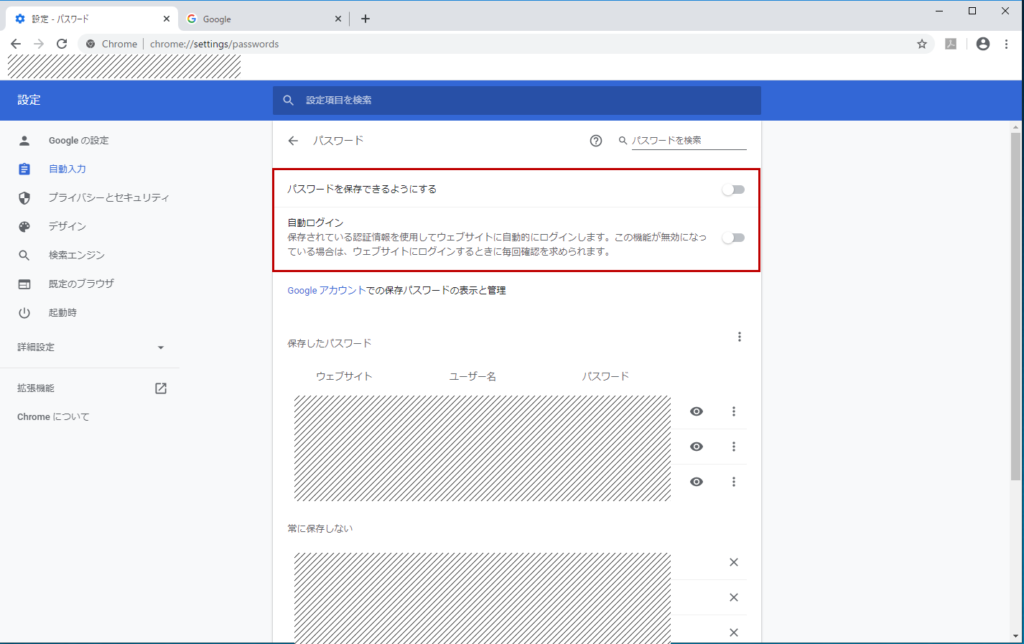Open the 拡張機能 external link icon
The width and height of the screenshot is (1024, 644).
pyautogui.click(x=161, y=388)
